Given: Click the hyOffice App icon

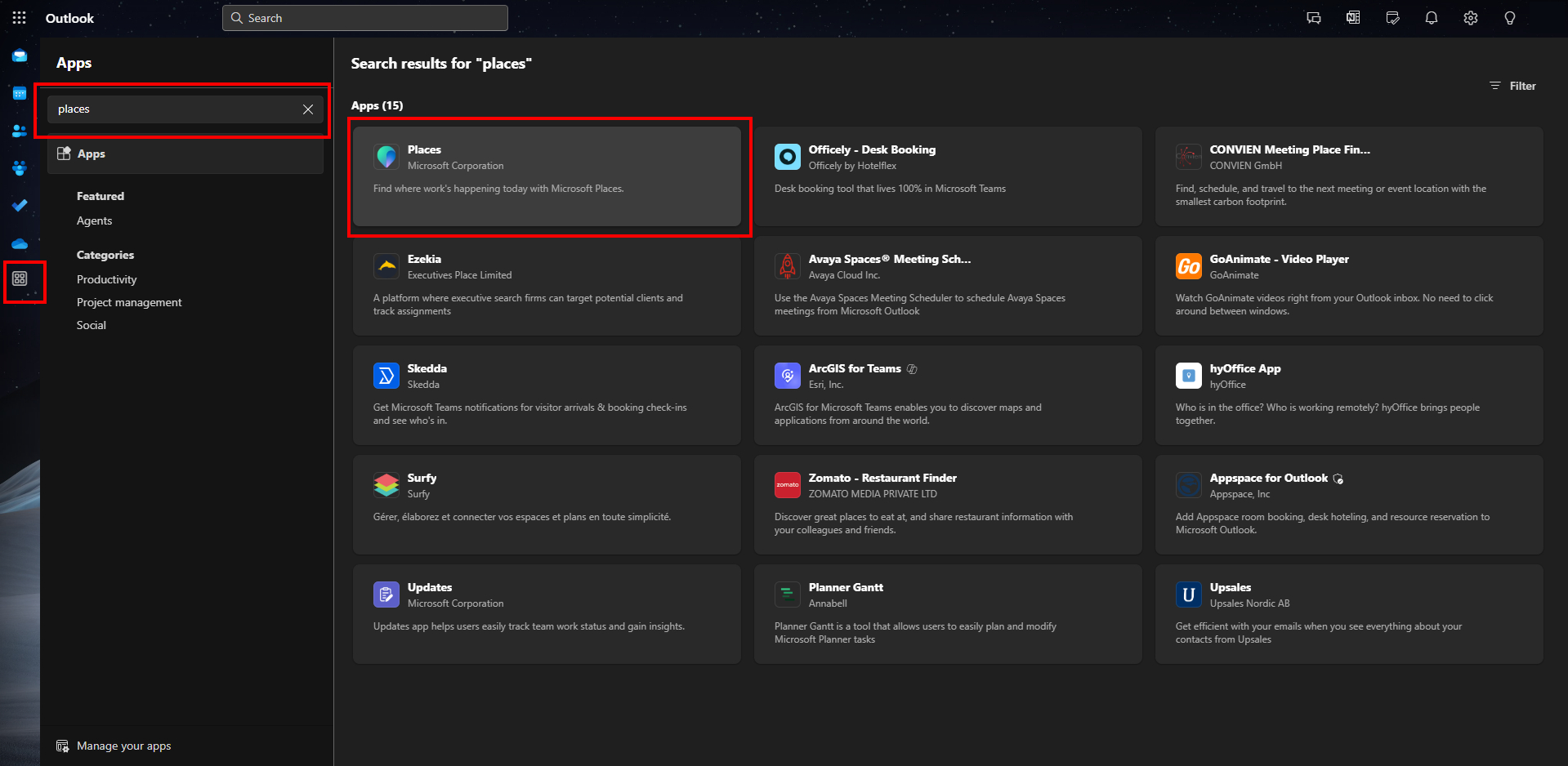Looking at the screenshot, I should (1189, 376).
